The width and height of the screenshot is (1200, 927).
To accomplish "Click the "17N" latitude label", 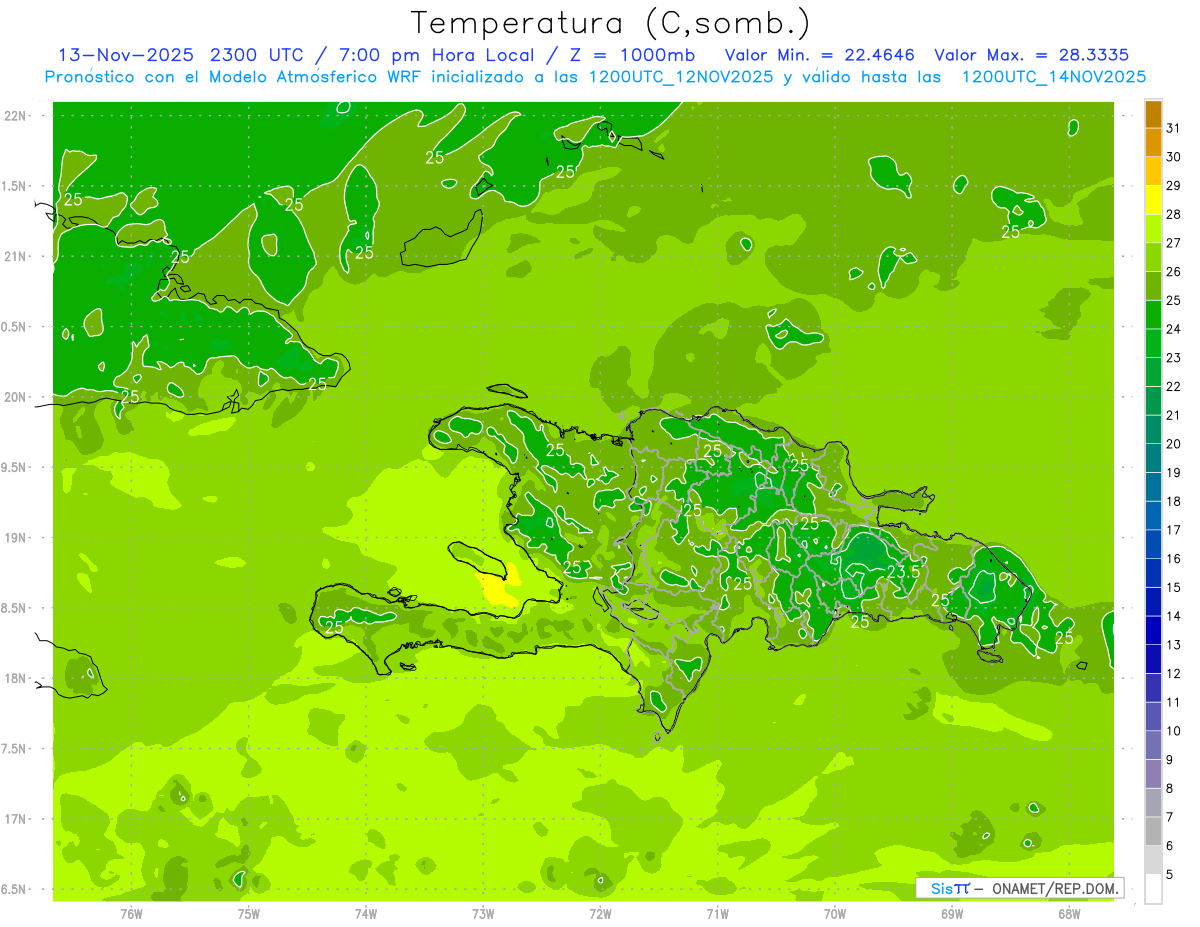I will pyautogui.click(x=16, y=819).
